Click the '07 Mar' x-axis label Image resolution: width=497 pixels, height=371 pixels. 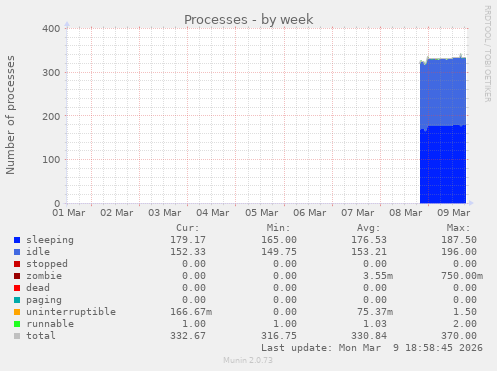coord(358,213)
